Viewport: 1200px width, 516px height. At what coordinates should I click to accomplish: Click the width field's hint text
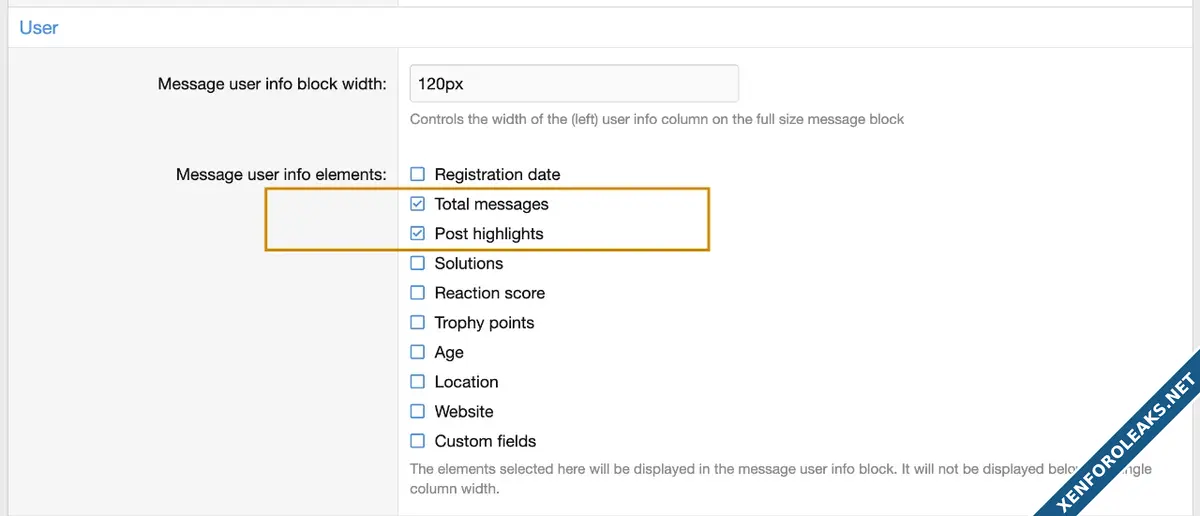[656, 119]
